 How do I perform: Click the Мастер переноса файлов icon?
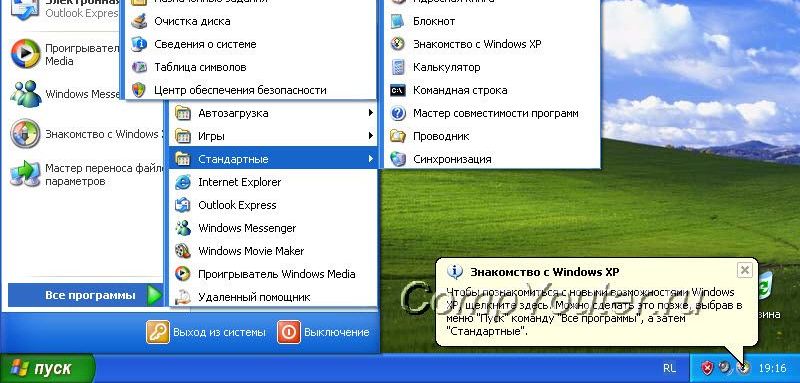(x=26, y=174)
